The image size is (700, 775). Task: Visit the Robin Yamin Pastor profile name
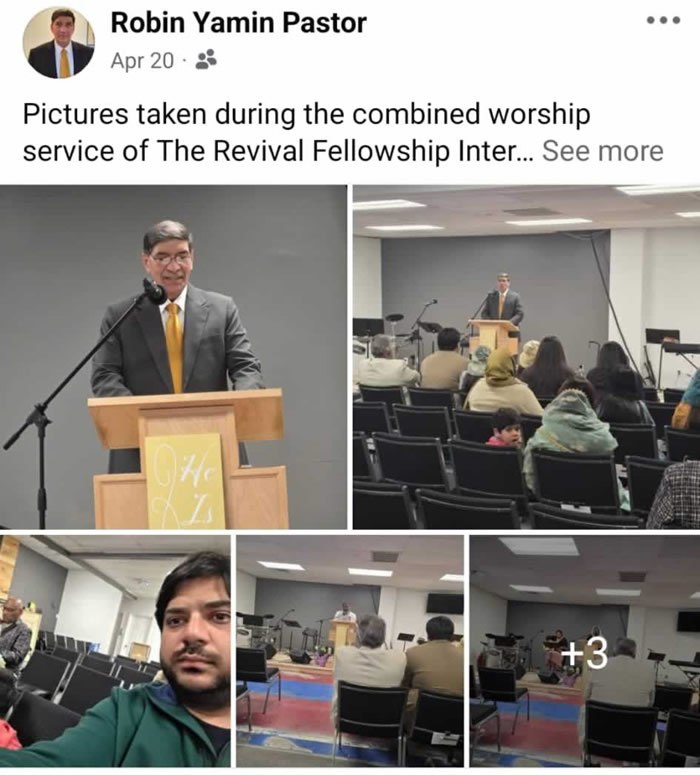(x=238, y=23)
